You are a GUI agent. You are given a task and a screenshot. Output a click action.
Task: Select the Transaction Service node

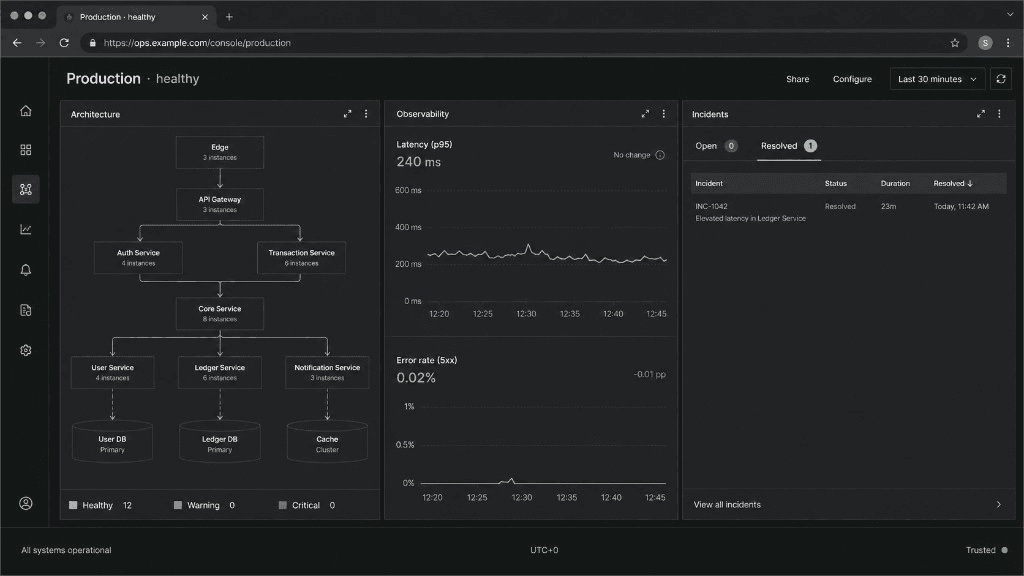[x=301, y=257]
